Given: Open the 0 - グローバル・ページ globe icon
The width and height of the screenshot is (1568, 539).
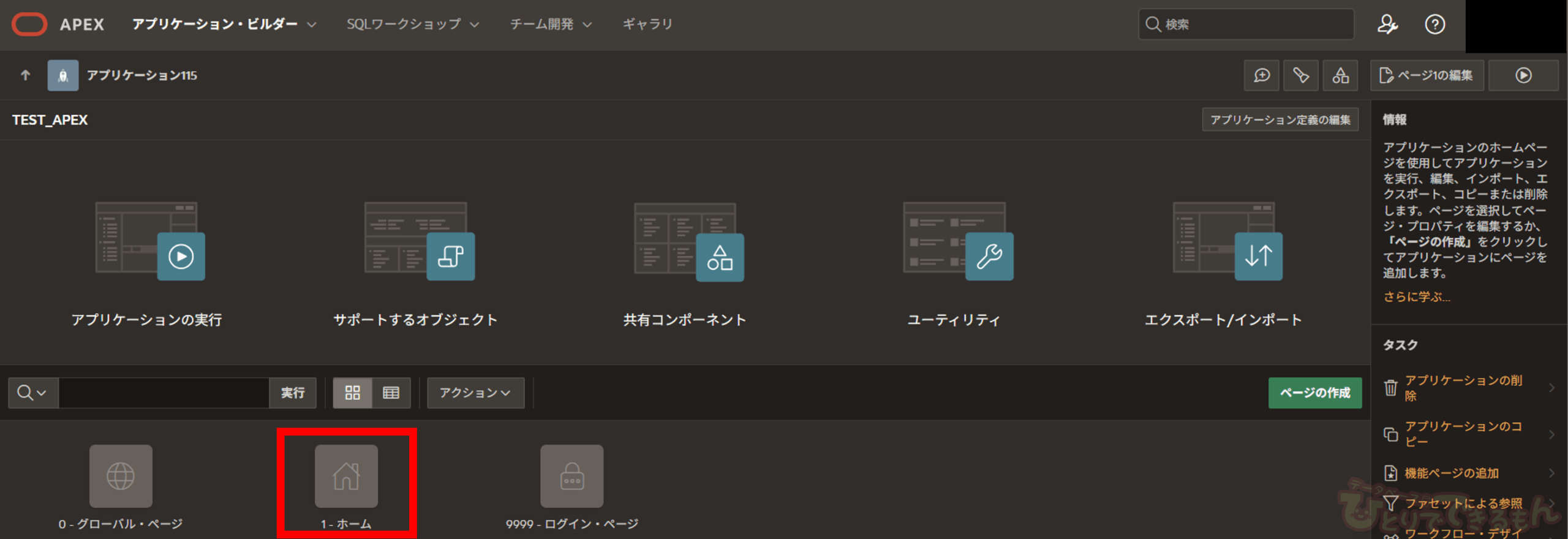Looking at the screenshot, I should tap(121, 476).
